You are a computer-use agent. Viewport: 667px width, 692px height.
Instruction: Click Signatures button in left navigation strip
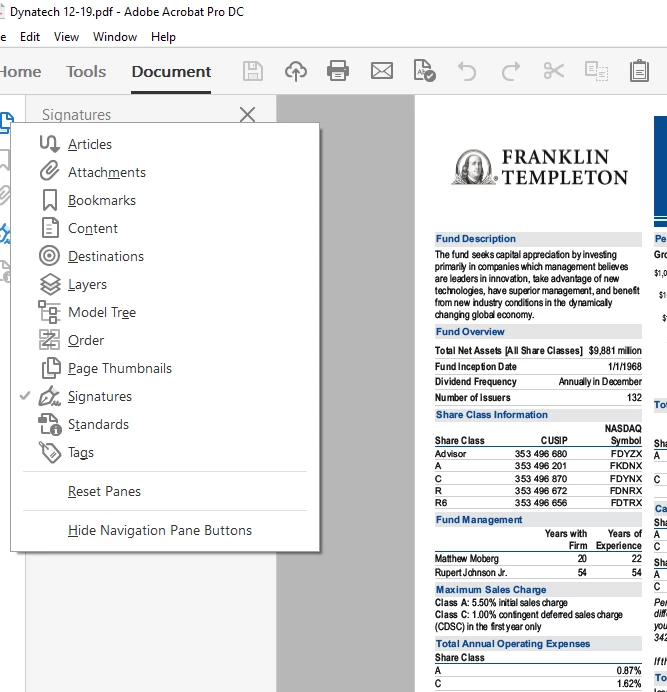[x=4, y=233]
